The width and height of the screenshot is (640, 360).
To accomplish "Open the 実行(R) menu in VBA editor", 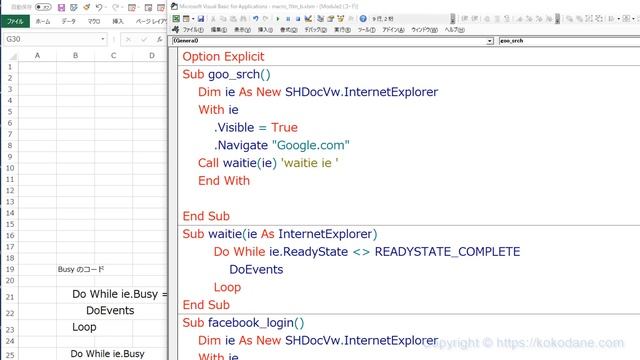I will (342, 30).
